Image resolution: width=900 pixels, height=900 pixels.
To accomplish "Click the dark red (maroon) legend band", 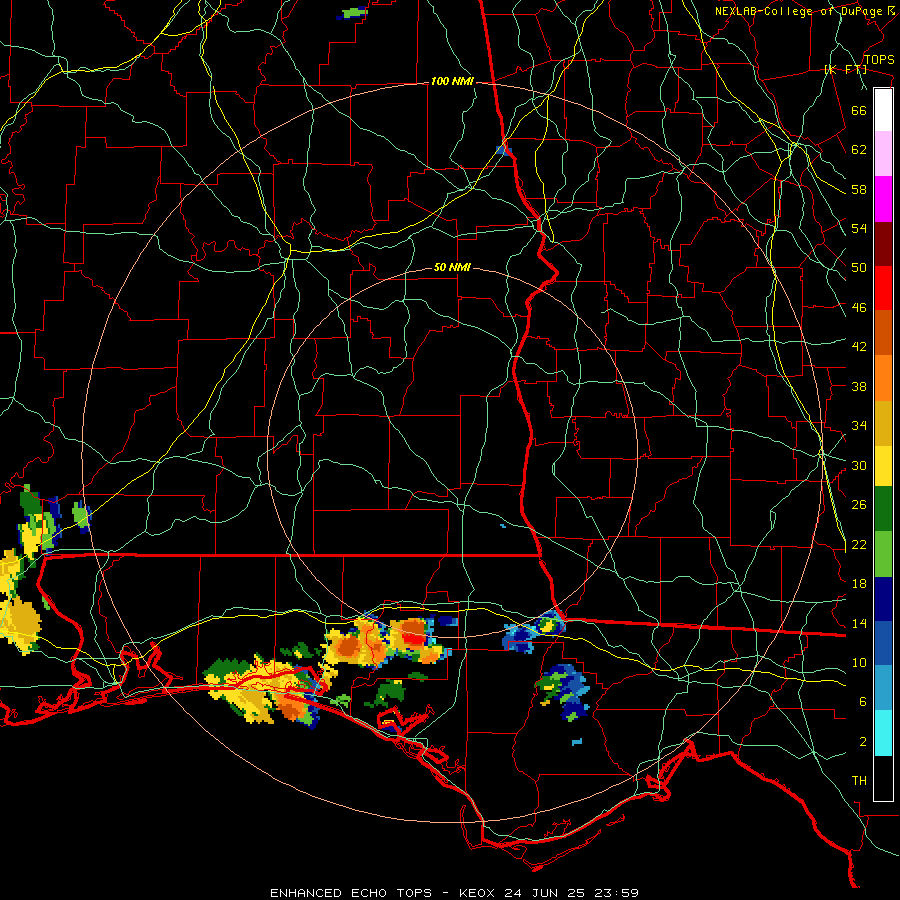I will tap(883, 243).
